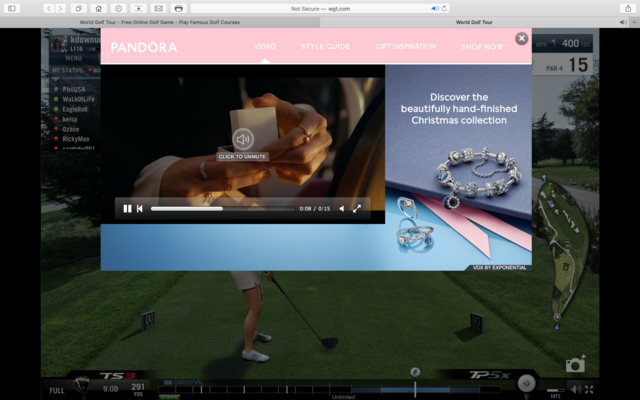The height and width of the screenshot is (400, 640).
Task: Toggle game fullscreen icon
Action: pos(589,389)
